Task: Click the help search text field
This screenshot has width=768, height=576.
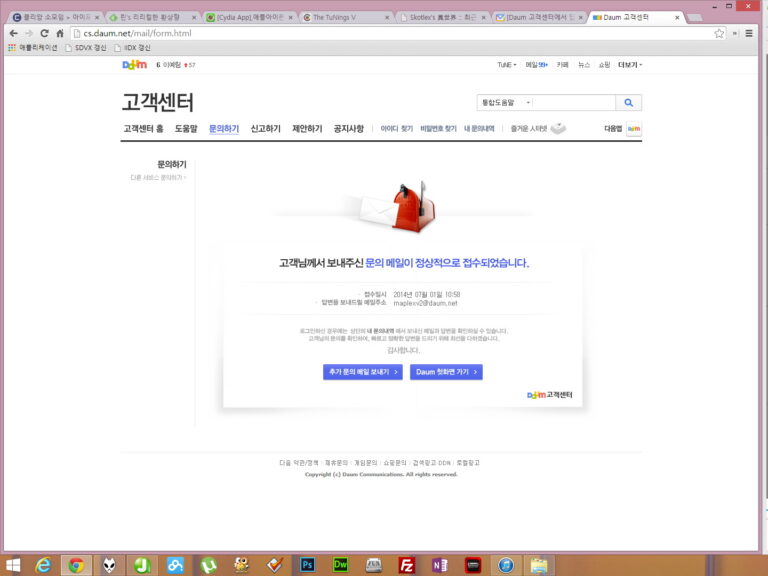Action: pyautogui.click(x=574, y=102)
